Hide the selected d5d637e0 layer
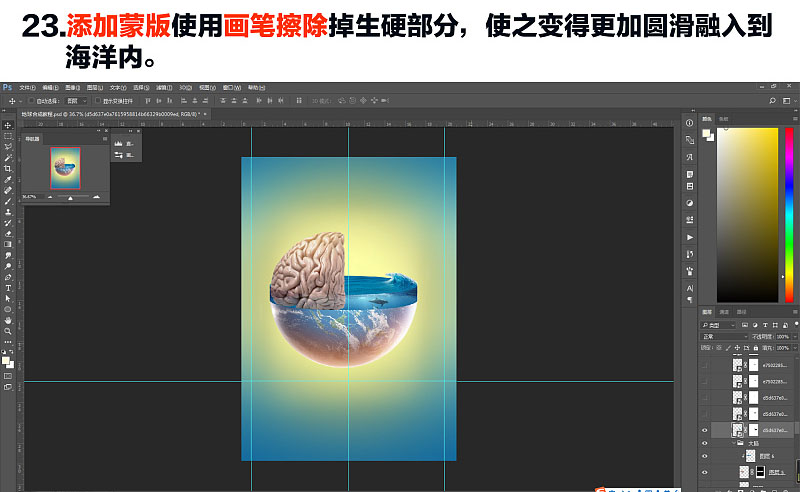The image size is (800, 492). tap(705, 430)
